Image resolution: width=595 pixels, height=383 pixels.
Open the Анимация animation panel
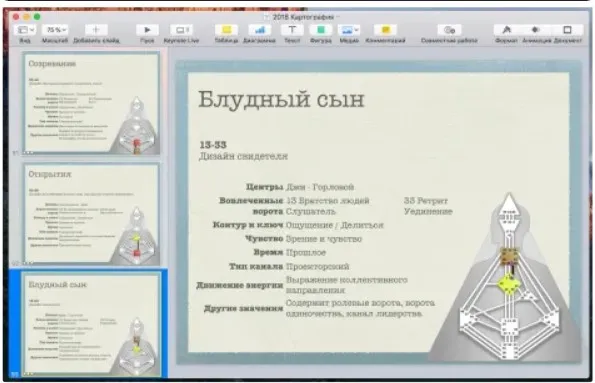pos(536,30)
